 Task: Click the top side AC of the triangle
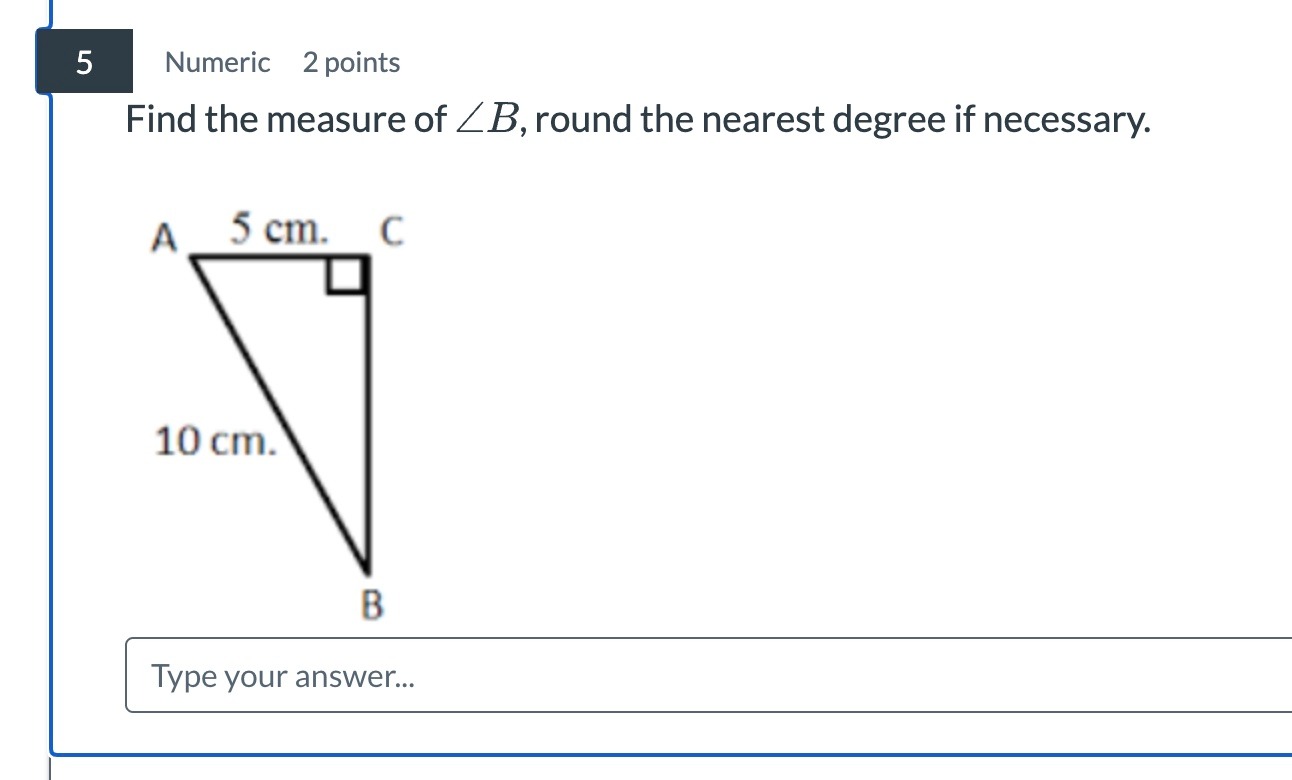tap(280, 258)
